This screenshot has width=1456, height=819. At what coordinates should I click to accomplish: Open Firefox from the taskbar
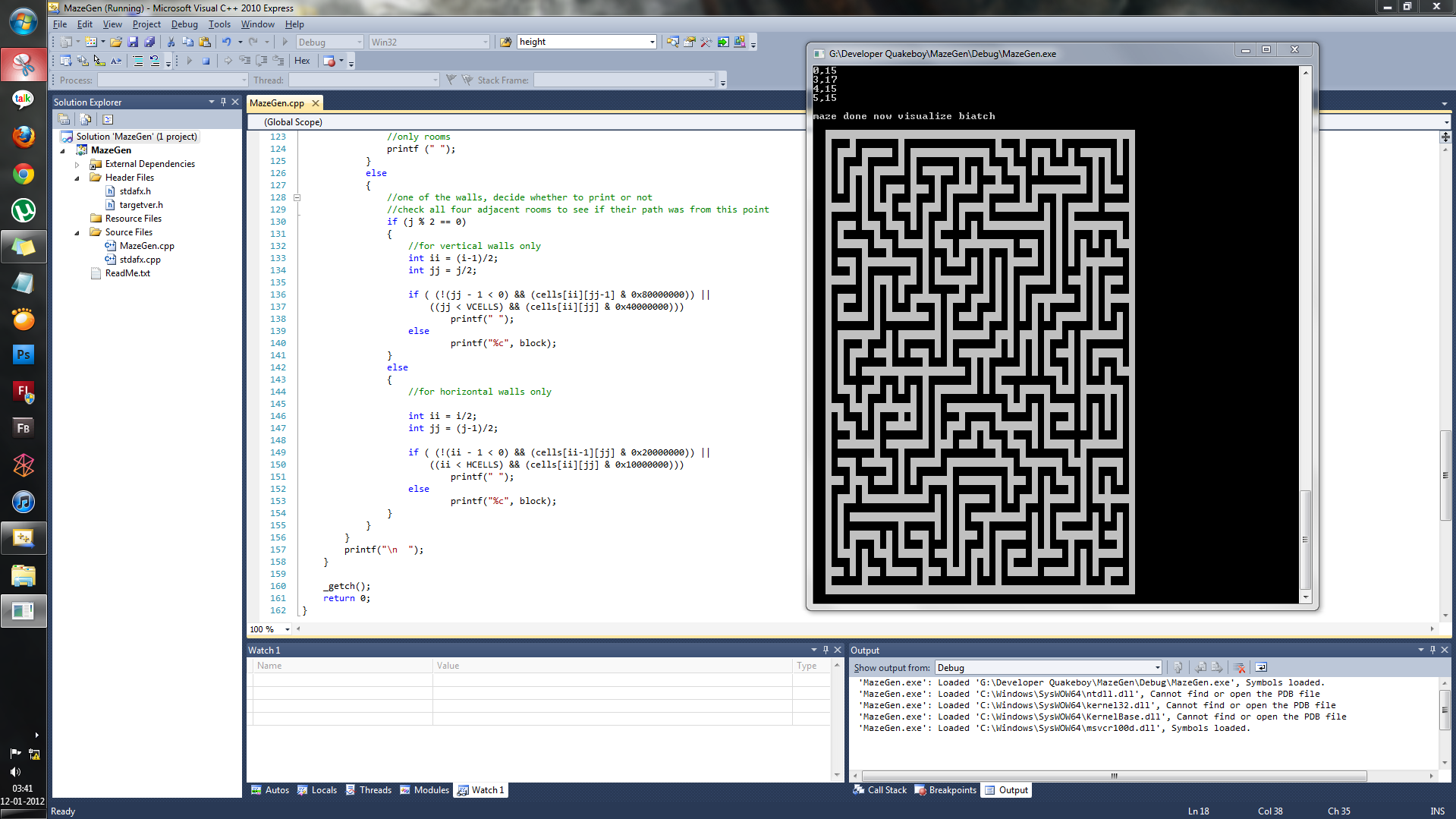point(24,137)
